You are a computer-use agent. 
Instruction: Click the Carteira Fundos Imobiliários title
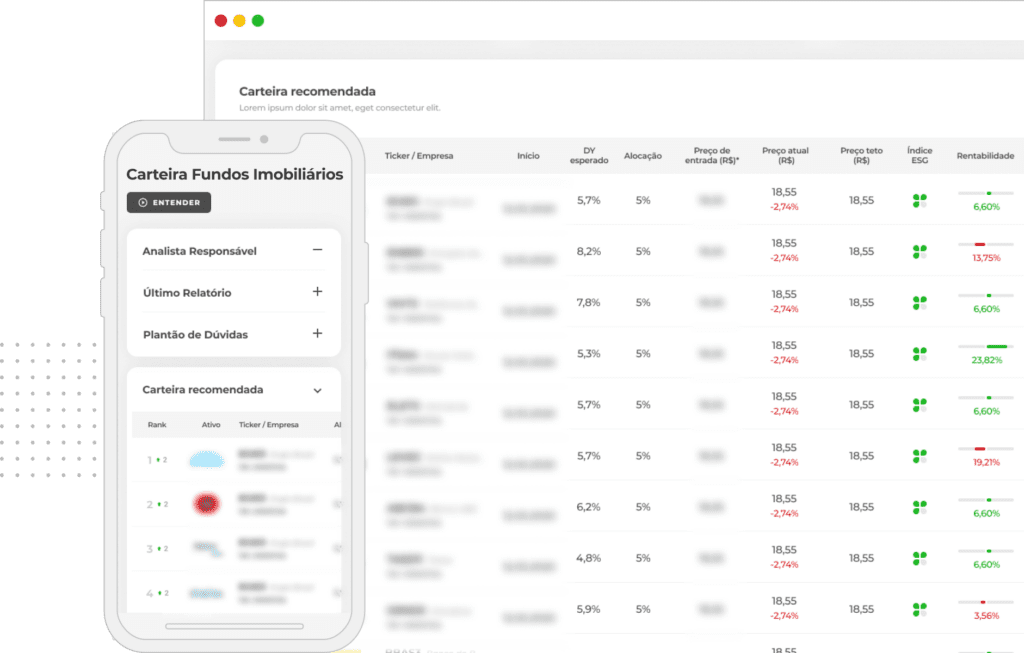coord(234,174)
